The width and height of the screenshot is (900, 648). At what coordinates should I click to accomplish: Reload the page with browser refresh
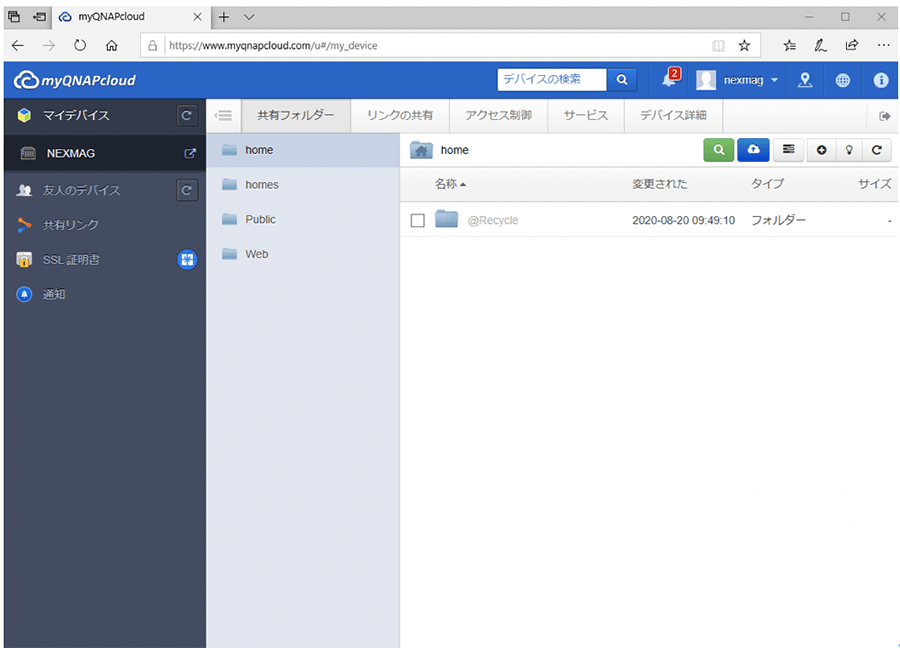tap(80, 45)
